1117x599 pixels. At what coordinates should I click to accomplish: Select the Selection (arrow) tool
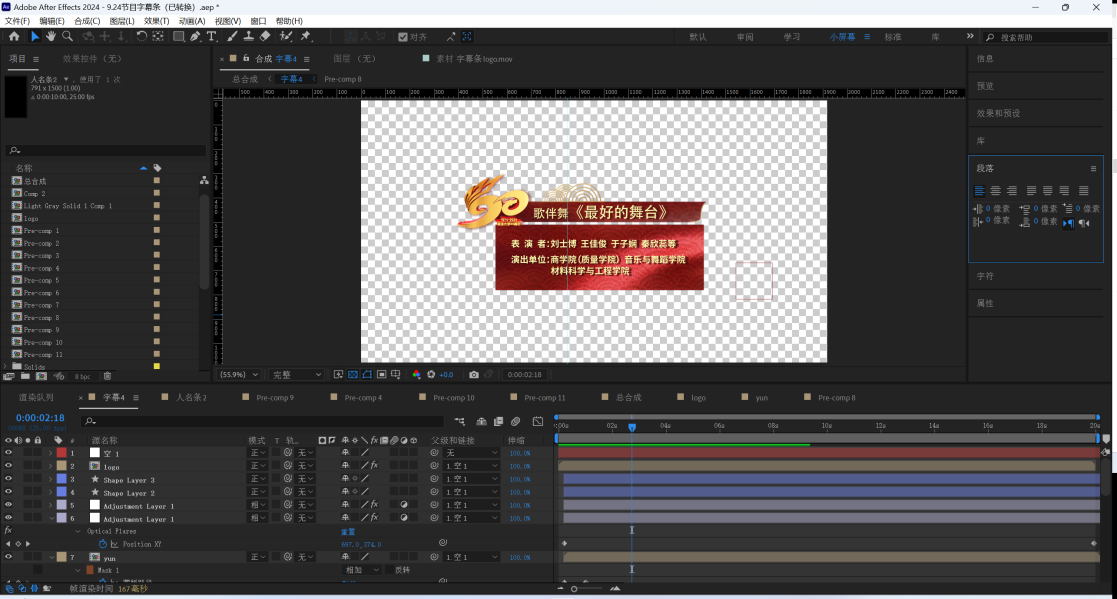34,36
